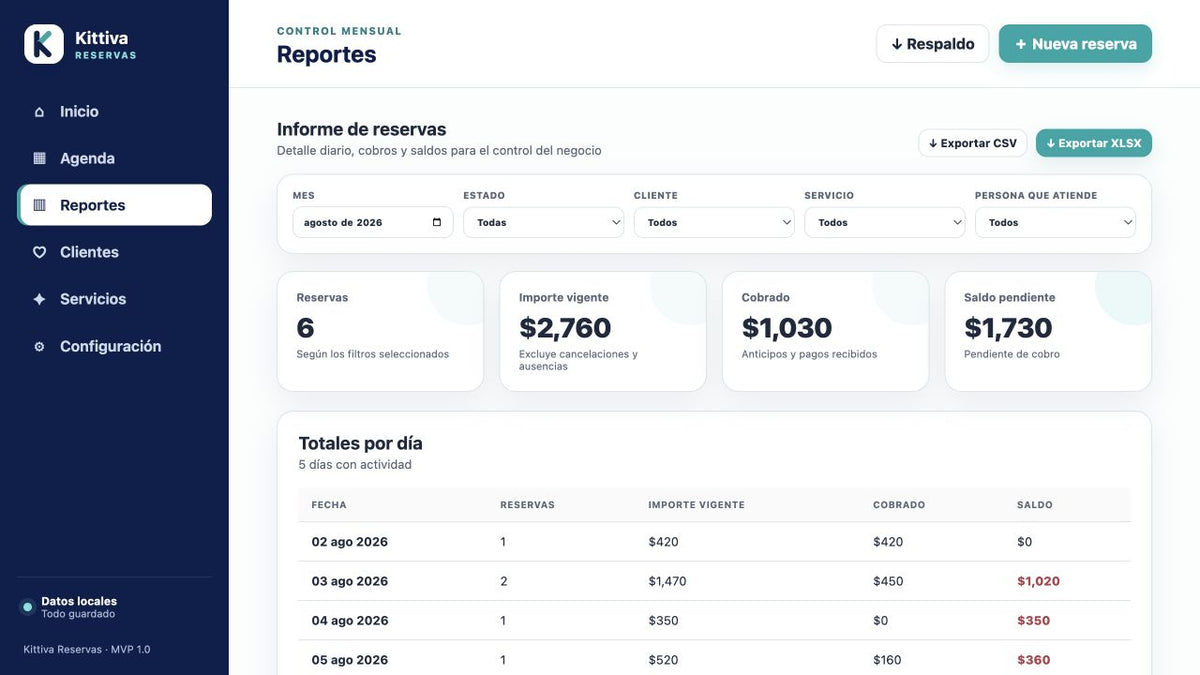
Task: Expand the Servicio filter dropdown
Action: [885, 222]
